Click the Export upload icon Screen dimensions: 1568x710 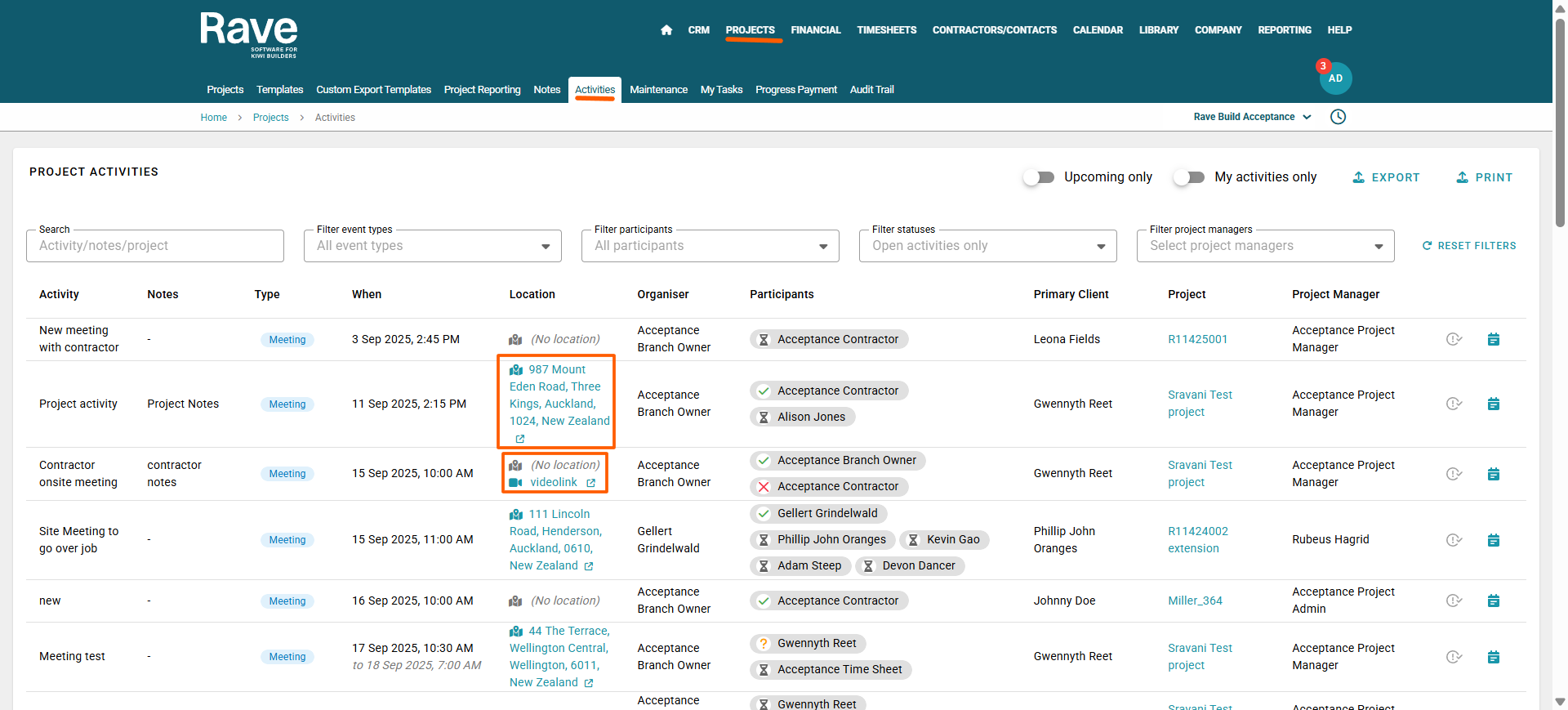pyautogui.click(x=1359, y=177)
